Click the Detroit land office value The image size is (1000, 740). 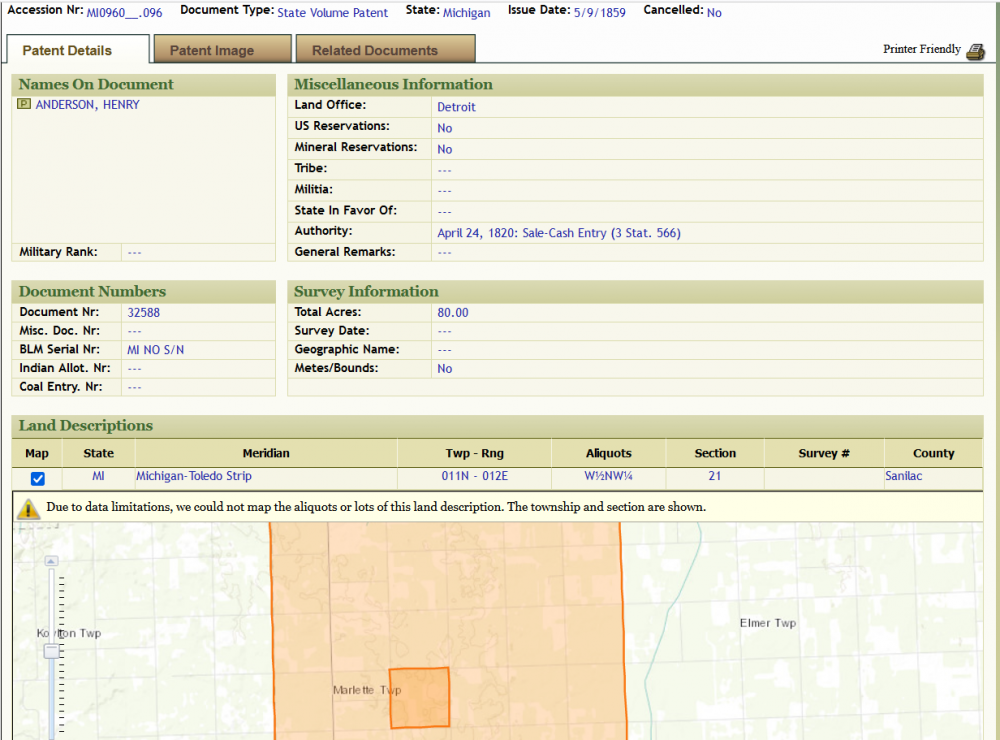click(456, 107)
